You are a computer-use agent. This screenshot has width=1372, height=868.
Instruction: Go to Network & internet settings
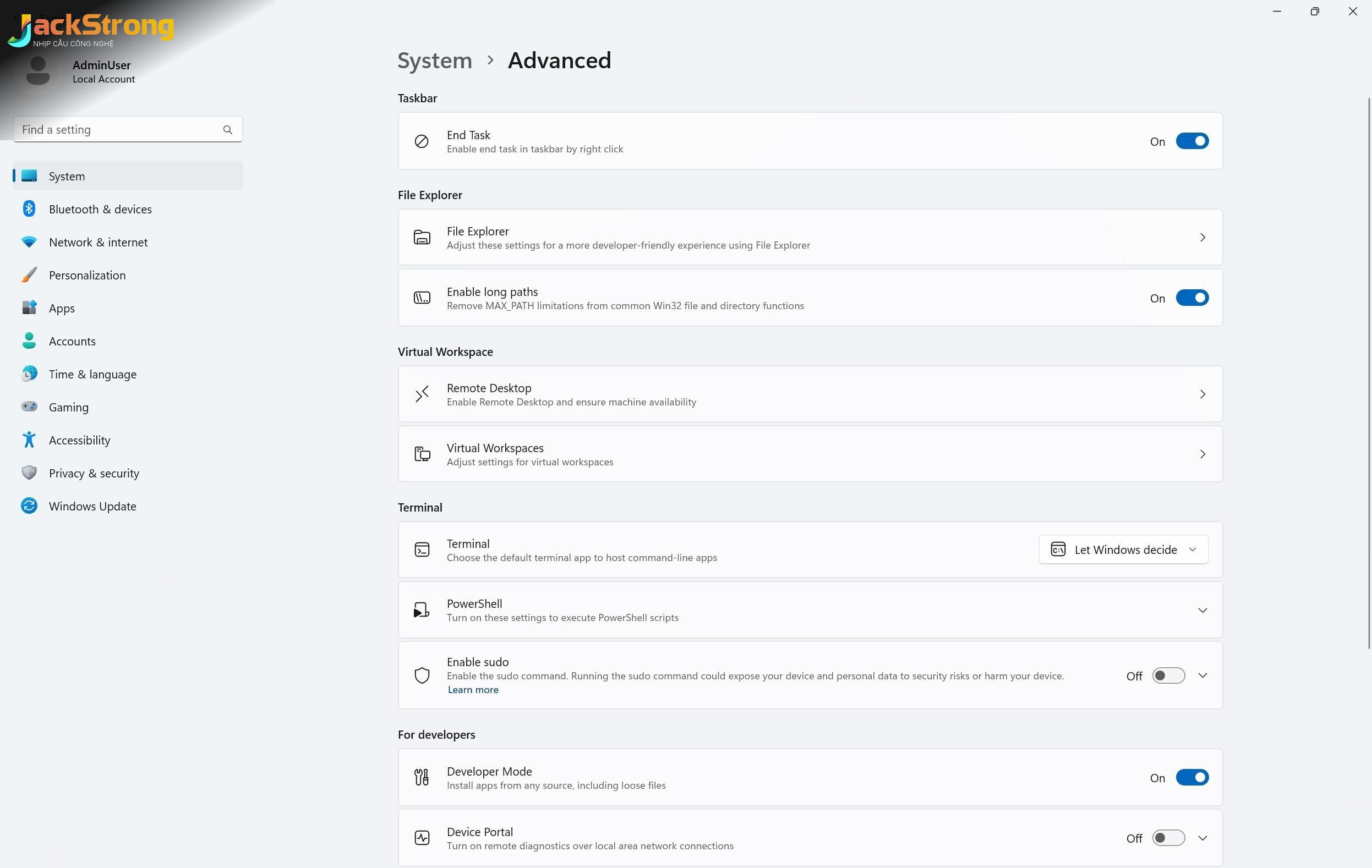(128, 242)
